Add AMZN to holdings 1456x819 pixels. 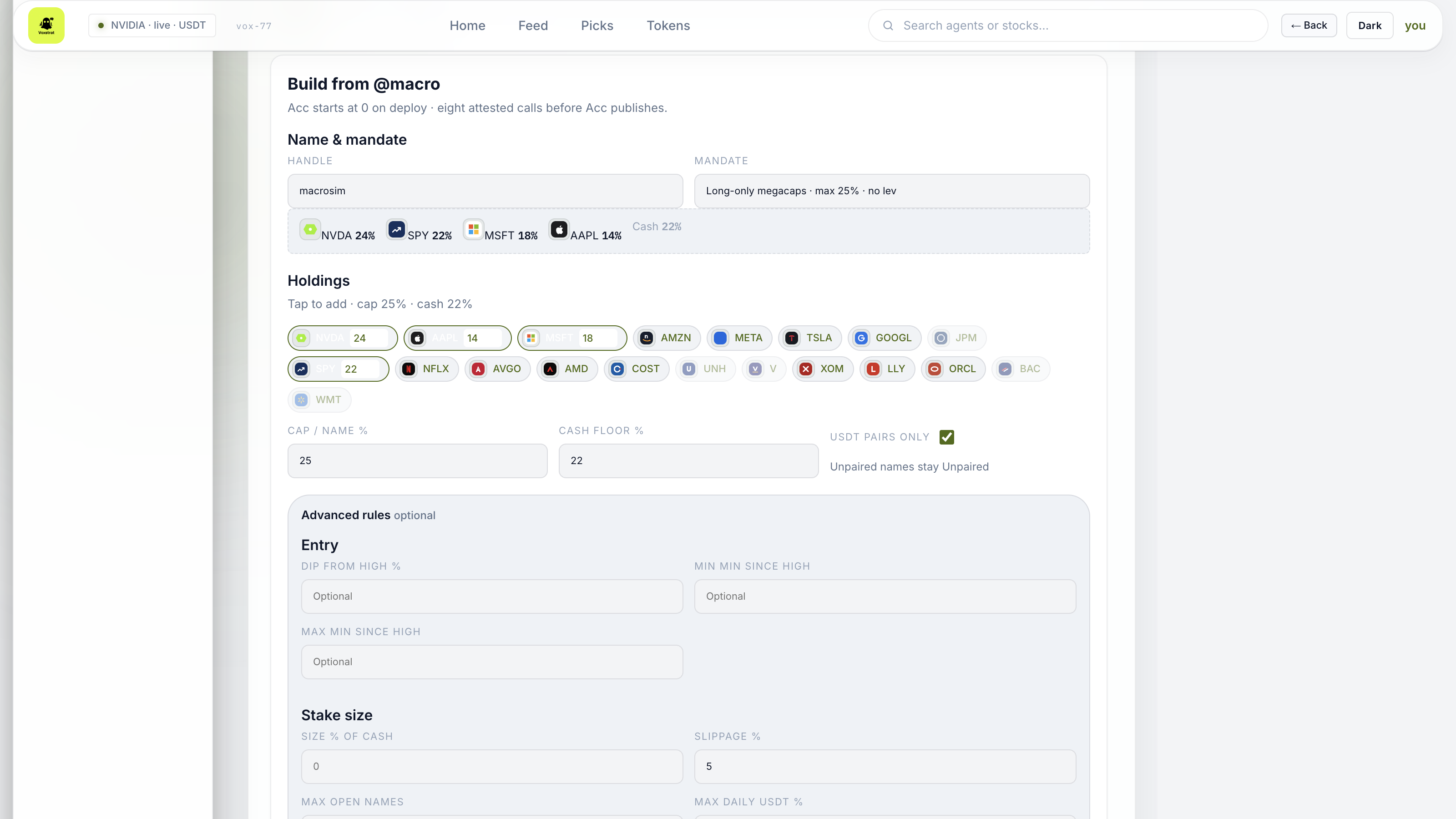point(667,338)
